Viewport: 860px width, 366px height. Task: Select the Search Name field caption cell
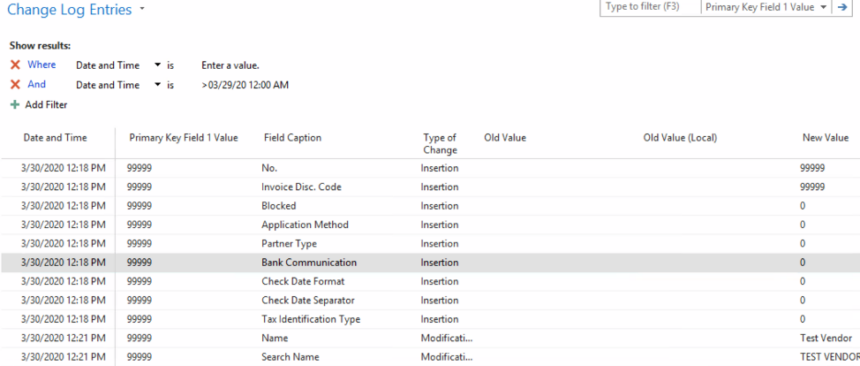pyautogui.click(x=290, y=357)
